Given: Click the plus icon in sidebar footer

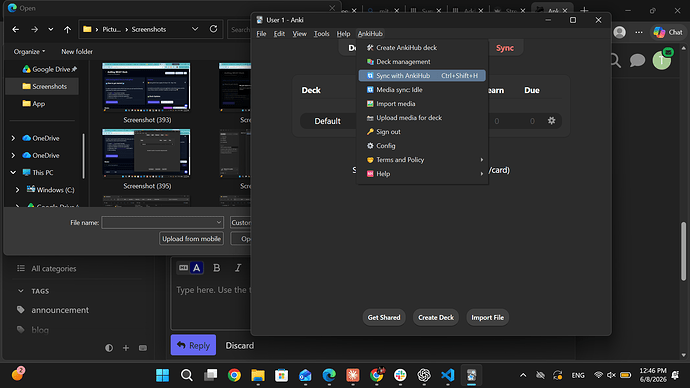Looking at the screenshot, I should 126,348.
